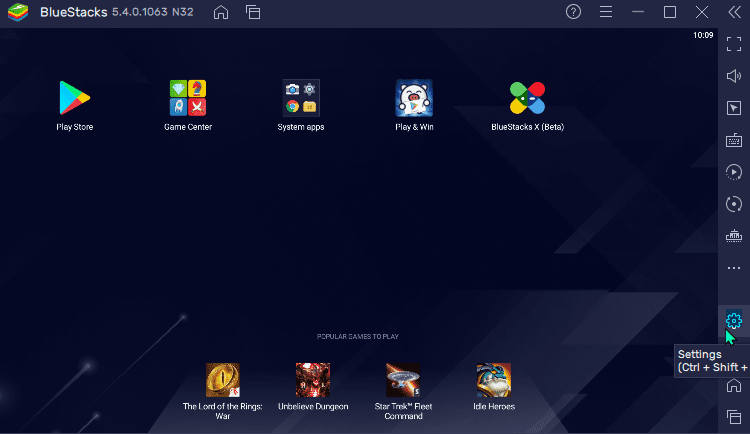Close the BlueStacks window
Viewport: 750px width, 434px height.
click(702, 12)
